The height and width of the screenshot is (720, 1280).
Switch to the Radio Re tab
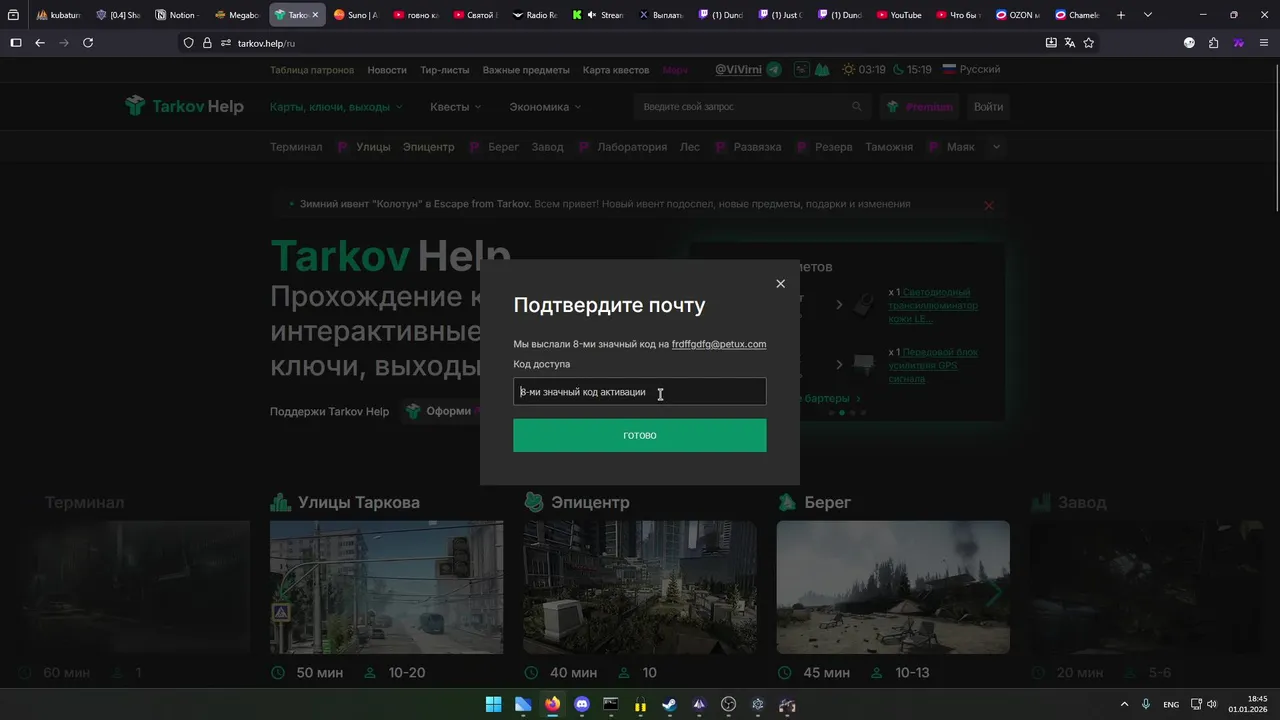535,15
